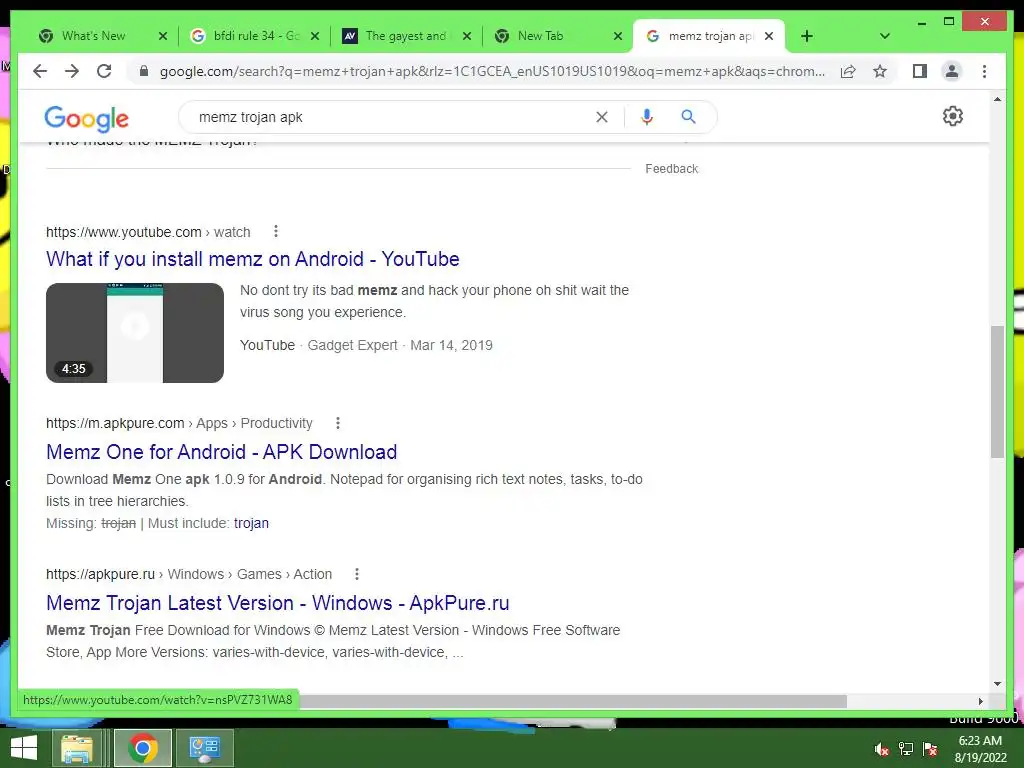Click the muted volume tray icon
Screen dimensions: 1024x768
pos(881,749)
